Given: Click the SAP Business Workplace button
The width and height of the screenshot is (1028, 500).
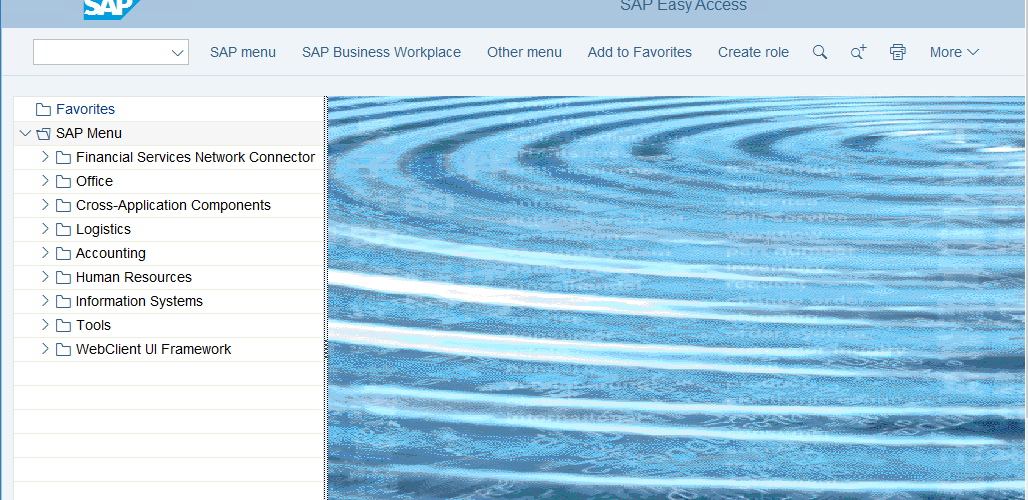Looking at the screenshot, I should click(381, 52).
